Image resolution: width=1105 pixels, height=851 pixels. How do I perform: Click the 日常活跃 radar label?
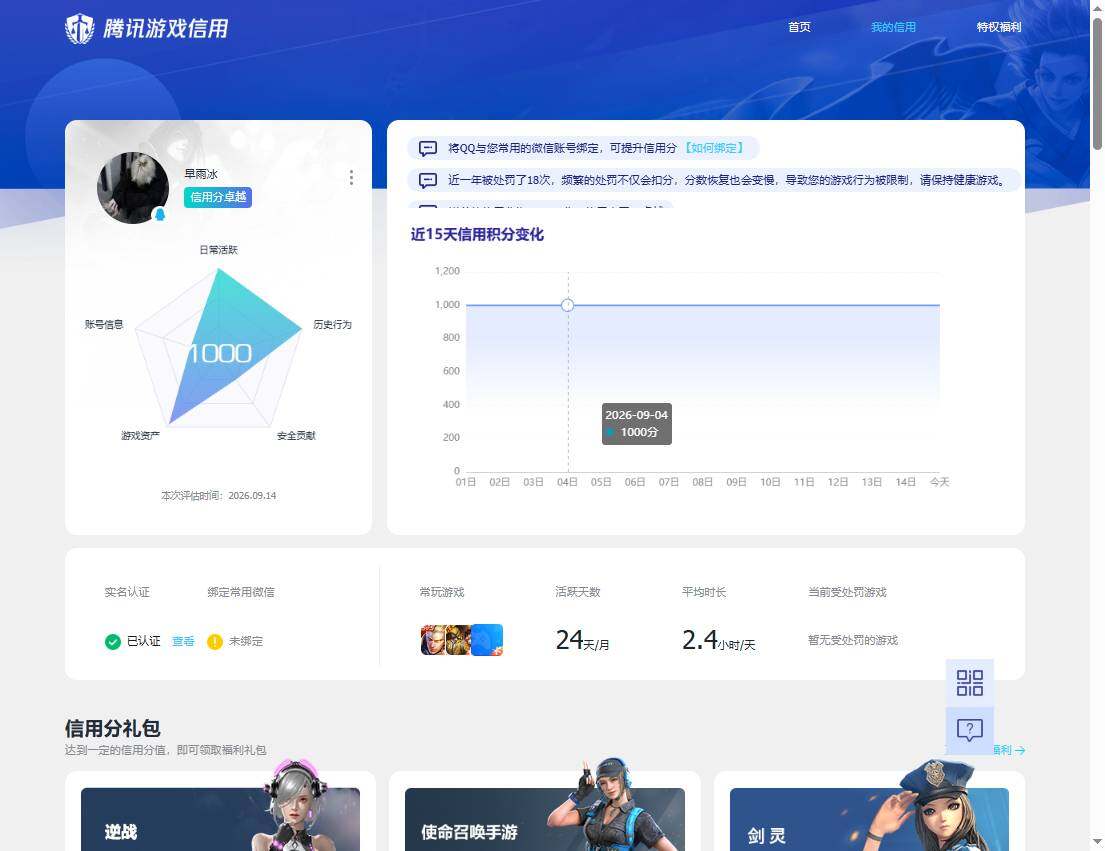(218, 250)
